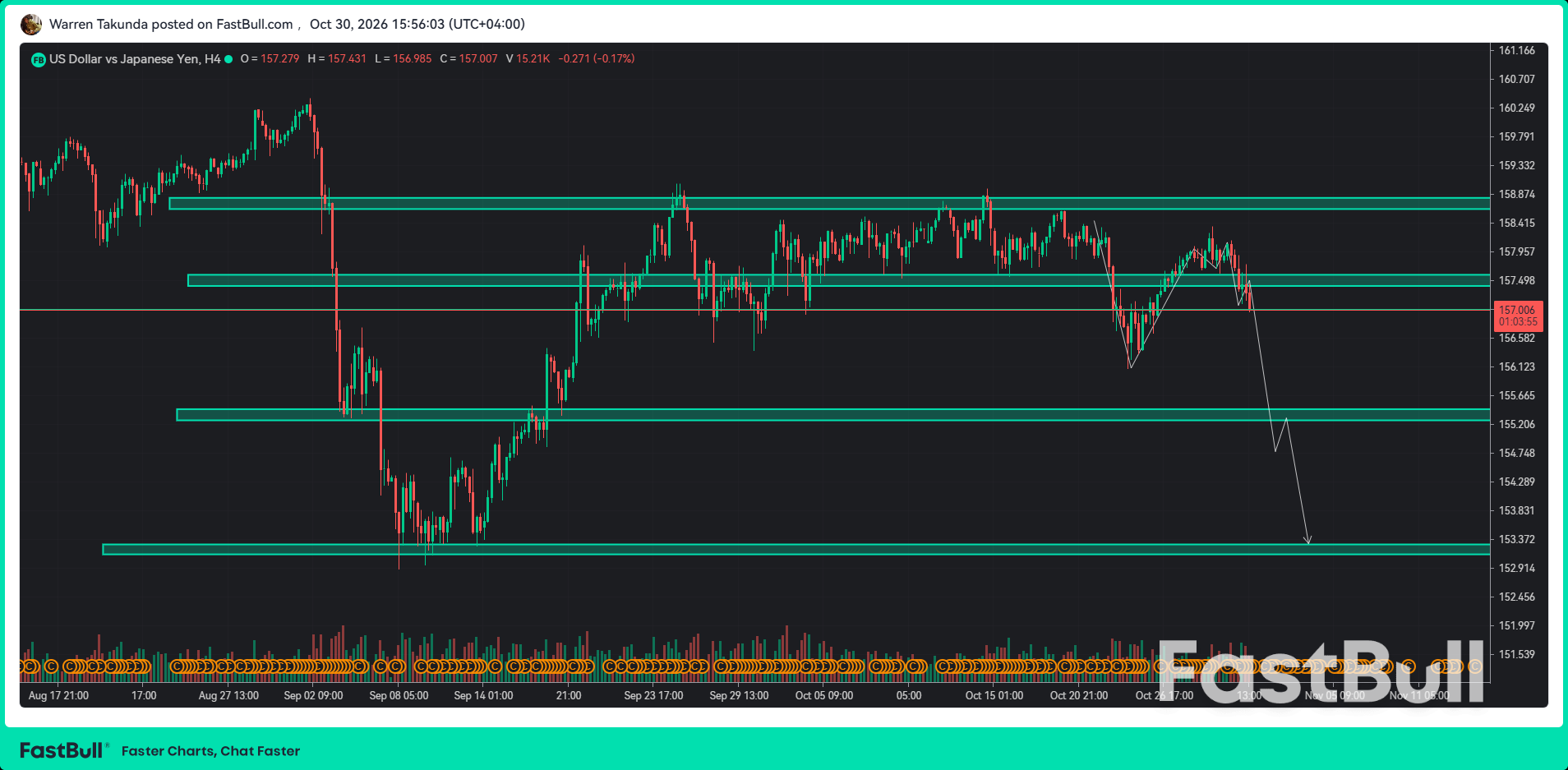Click the 'US Dollar vs Japanese Yen, H4' title

pyautogui.click(x=135, y=59)
